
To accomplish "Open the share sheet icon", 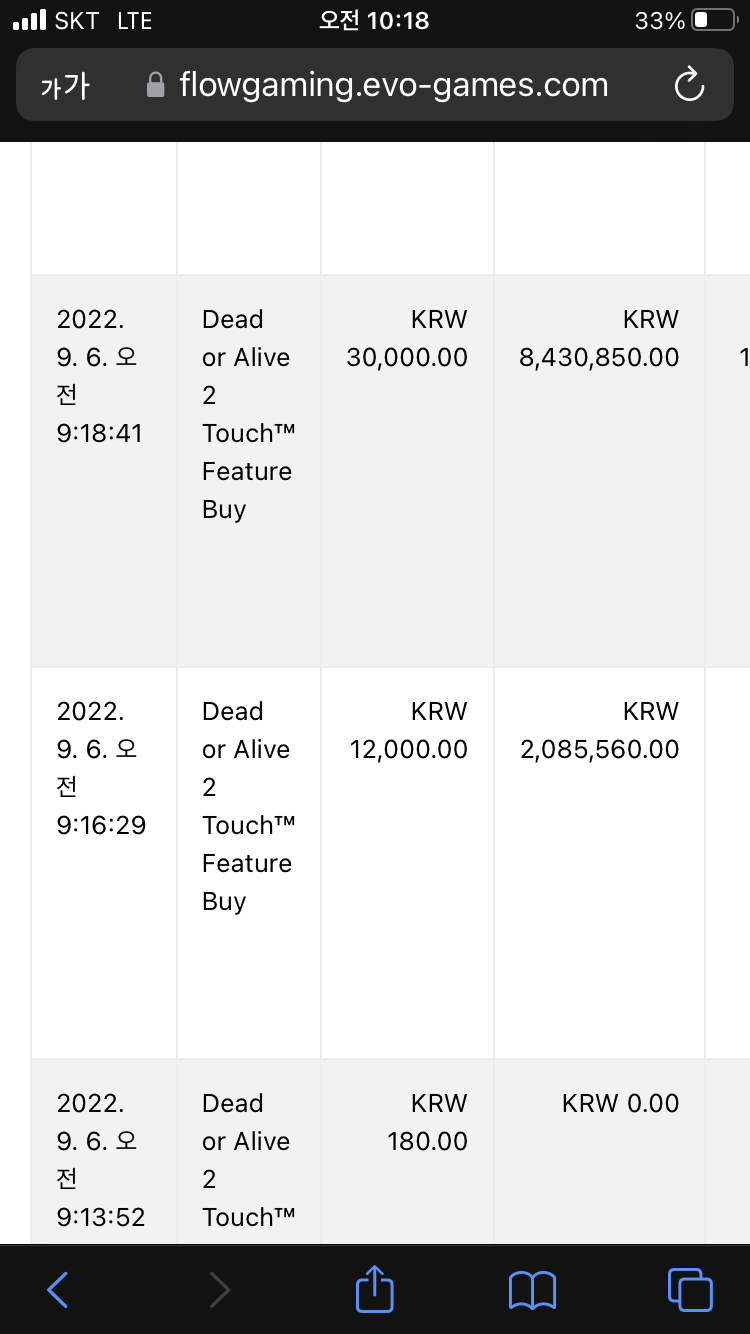I will (x=375, y=1288).
